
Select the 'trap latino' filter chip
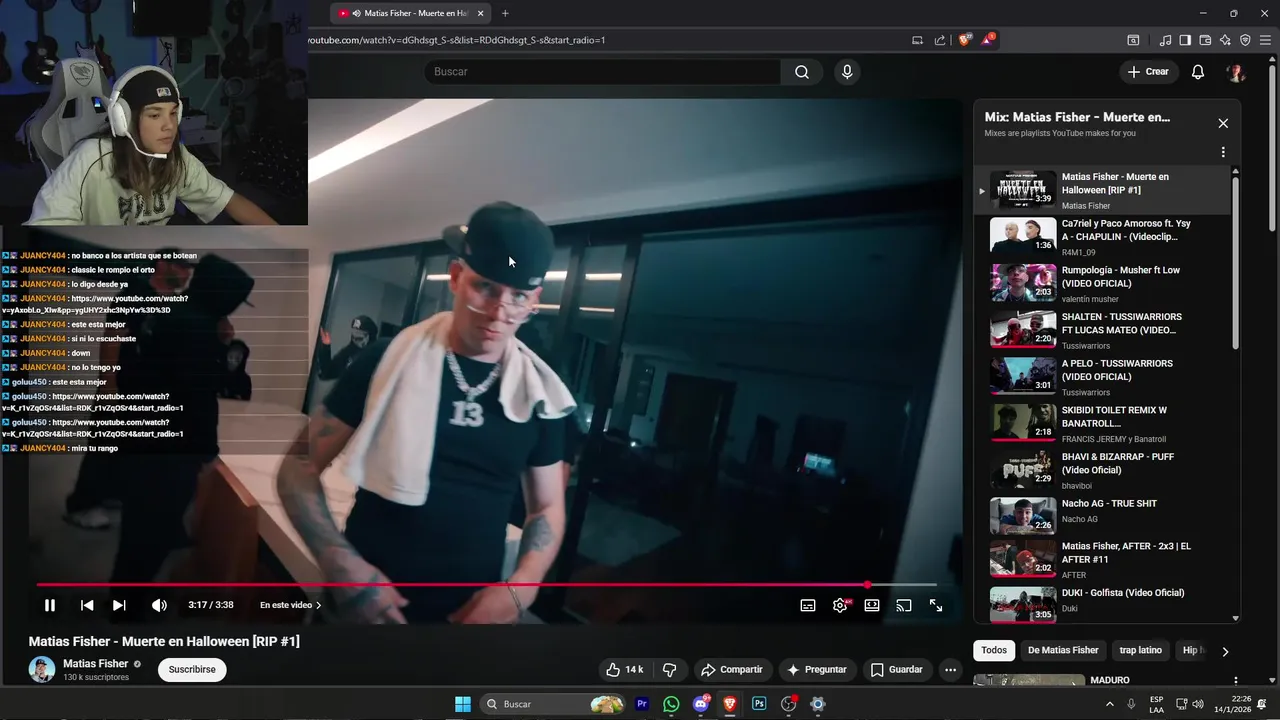tap(1140, 650)
